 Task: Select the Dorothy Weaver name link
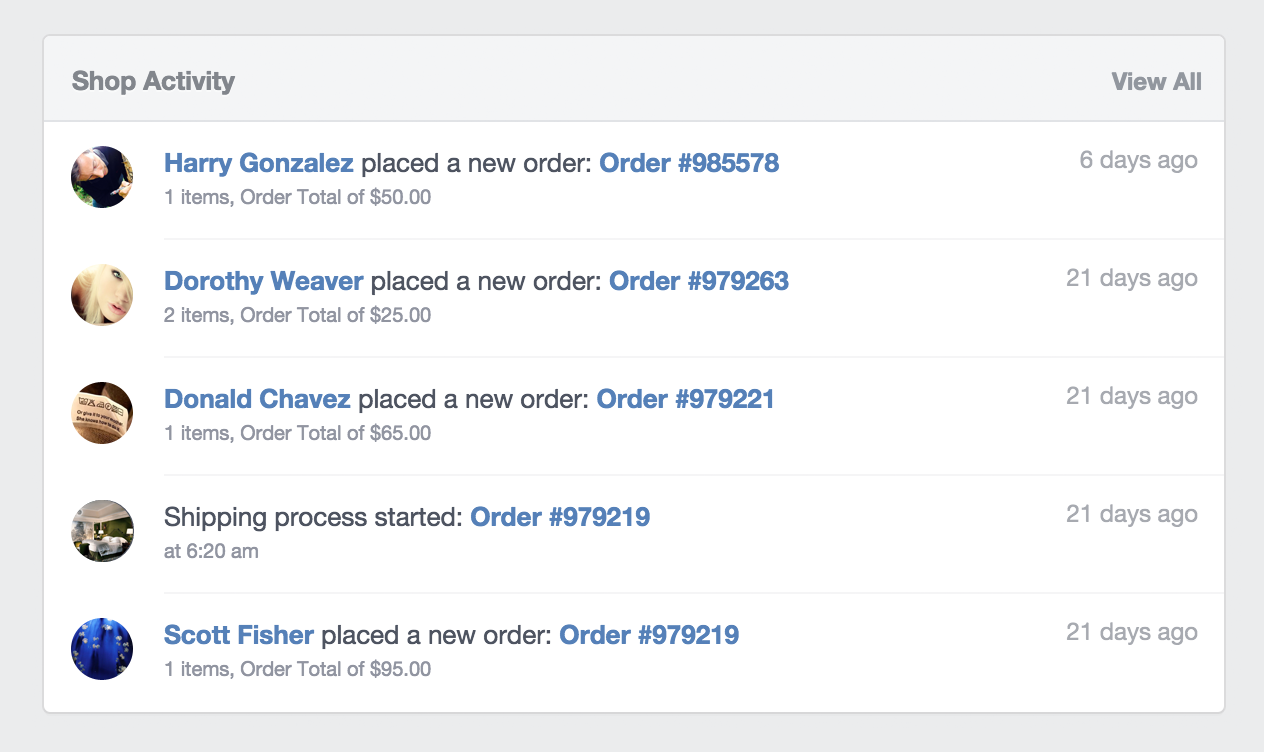pos(263,281)
